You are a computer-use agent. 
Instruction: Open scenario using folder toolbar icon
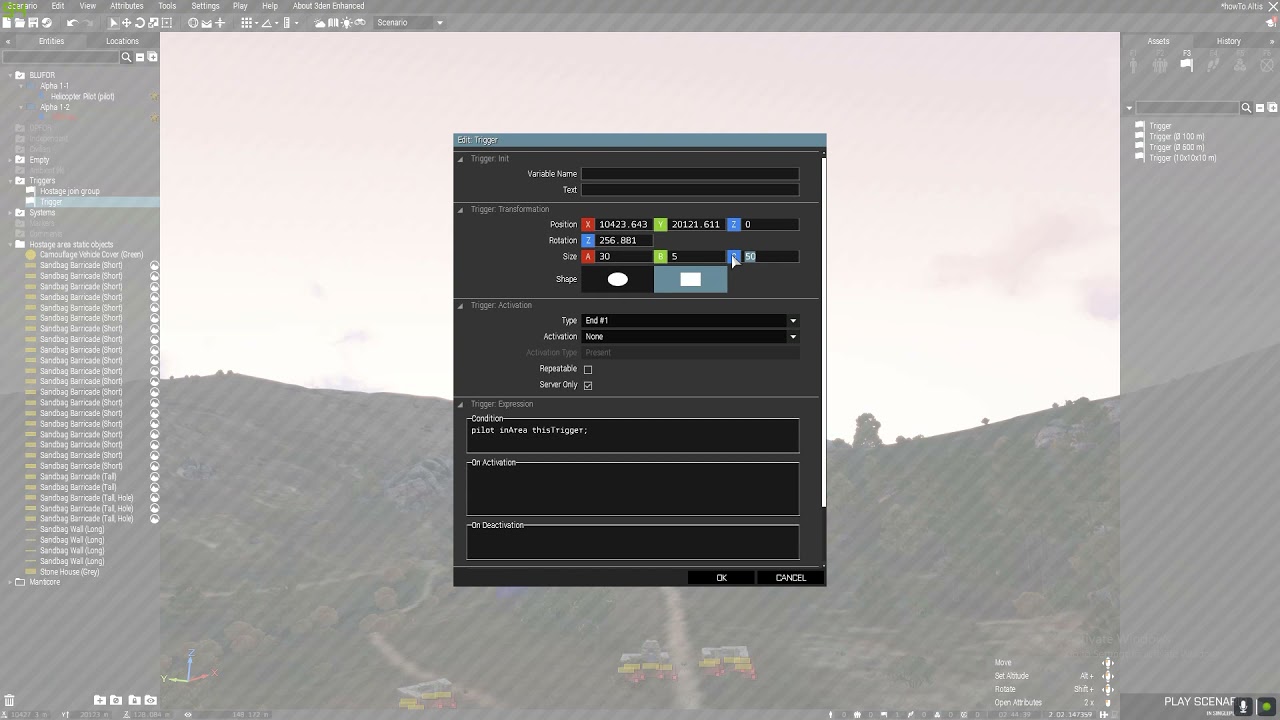tap(20, 22)
